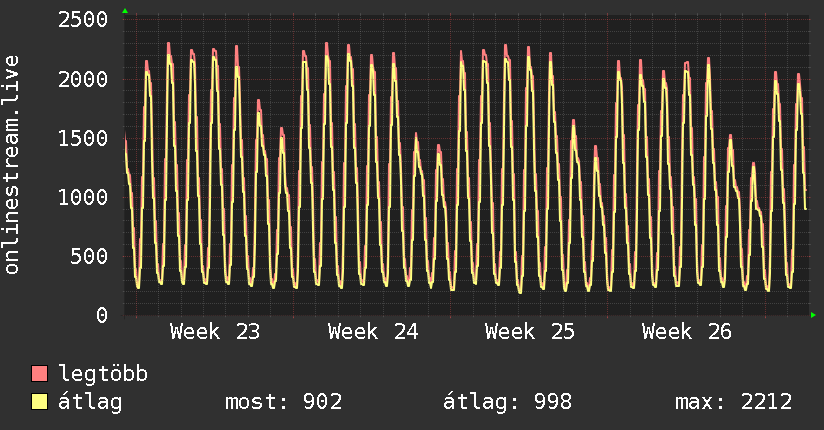824x430 pixels.
Task: Click the yellow átlag legend swatch
Action: [39, 401]
